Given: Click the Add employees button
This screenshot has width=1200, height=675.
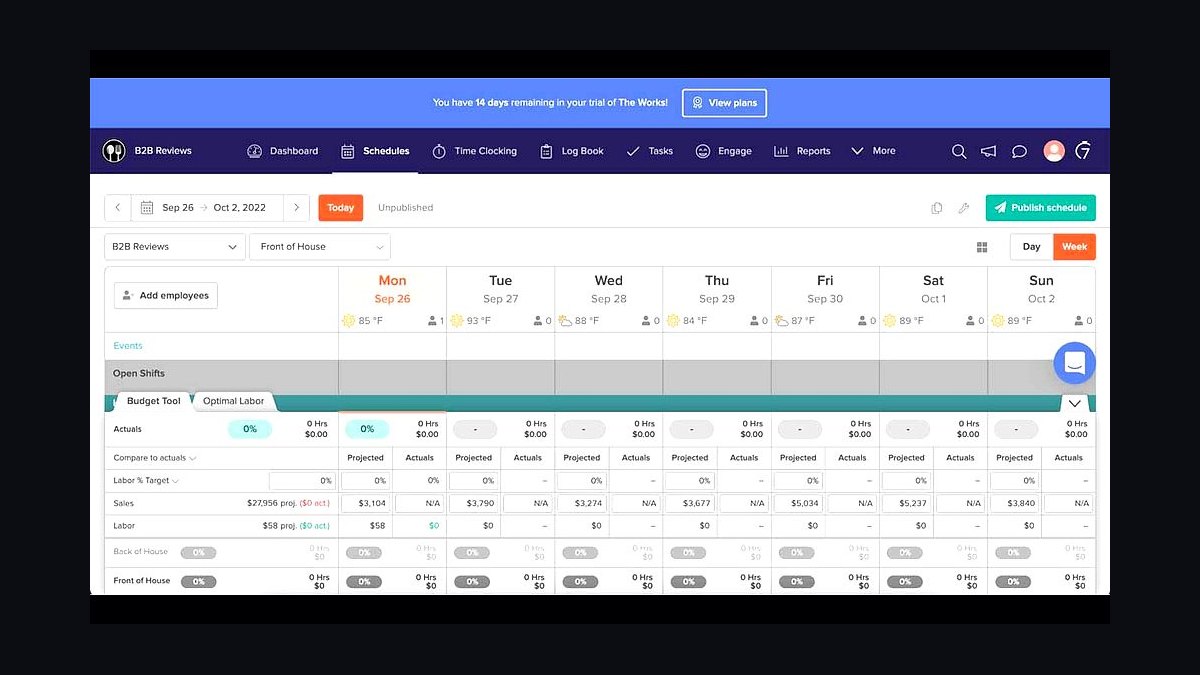Looking at the screenshot, I should tap(166, 296).
